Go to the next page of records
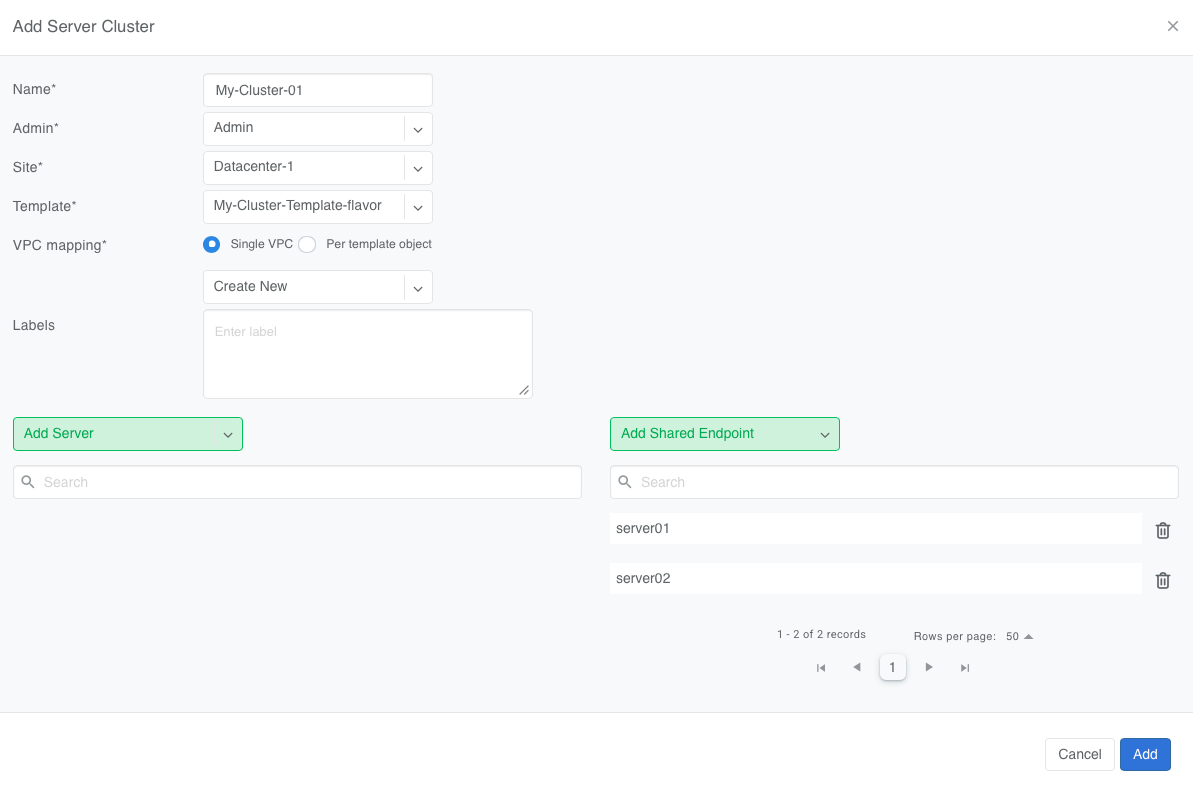The image size is (1193, 793). pos(929,667)
